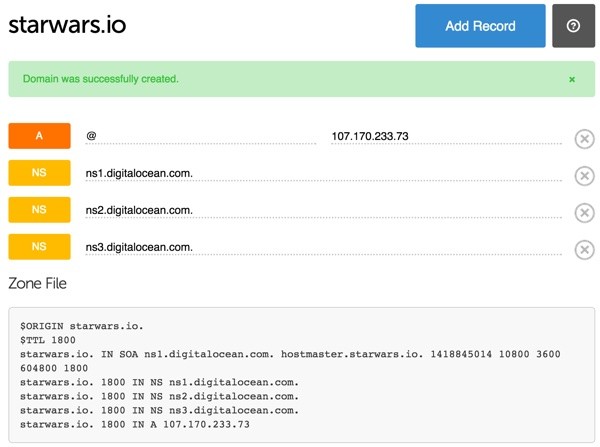Click inside the zone file text box
This screenshot has height=447, width=600.
[302, 375]
